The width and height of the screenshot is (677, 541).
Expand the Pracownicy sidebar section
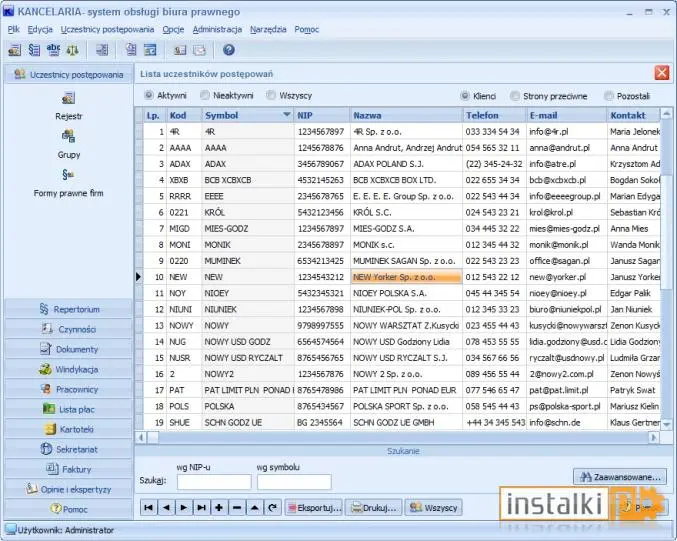[68, 389]
